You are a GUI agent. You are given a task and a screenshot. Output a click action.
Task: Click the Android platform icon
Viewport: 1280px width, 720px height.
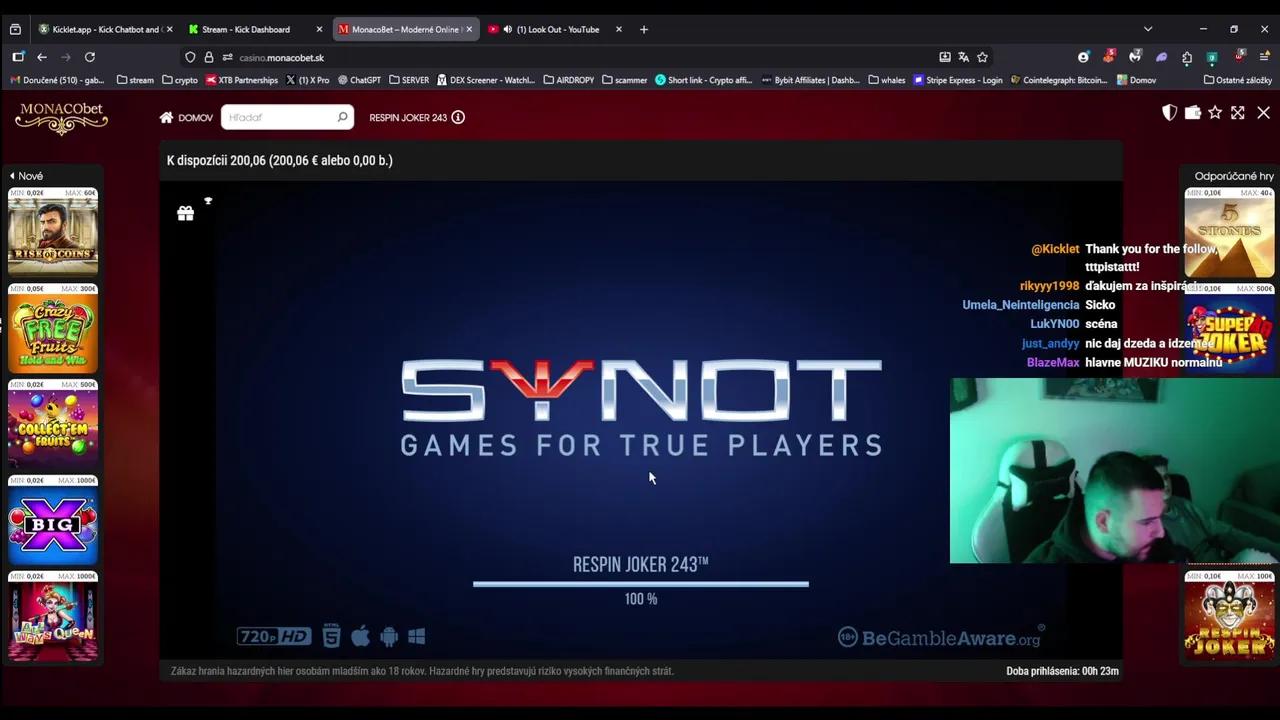coord(389,636)
